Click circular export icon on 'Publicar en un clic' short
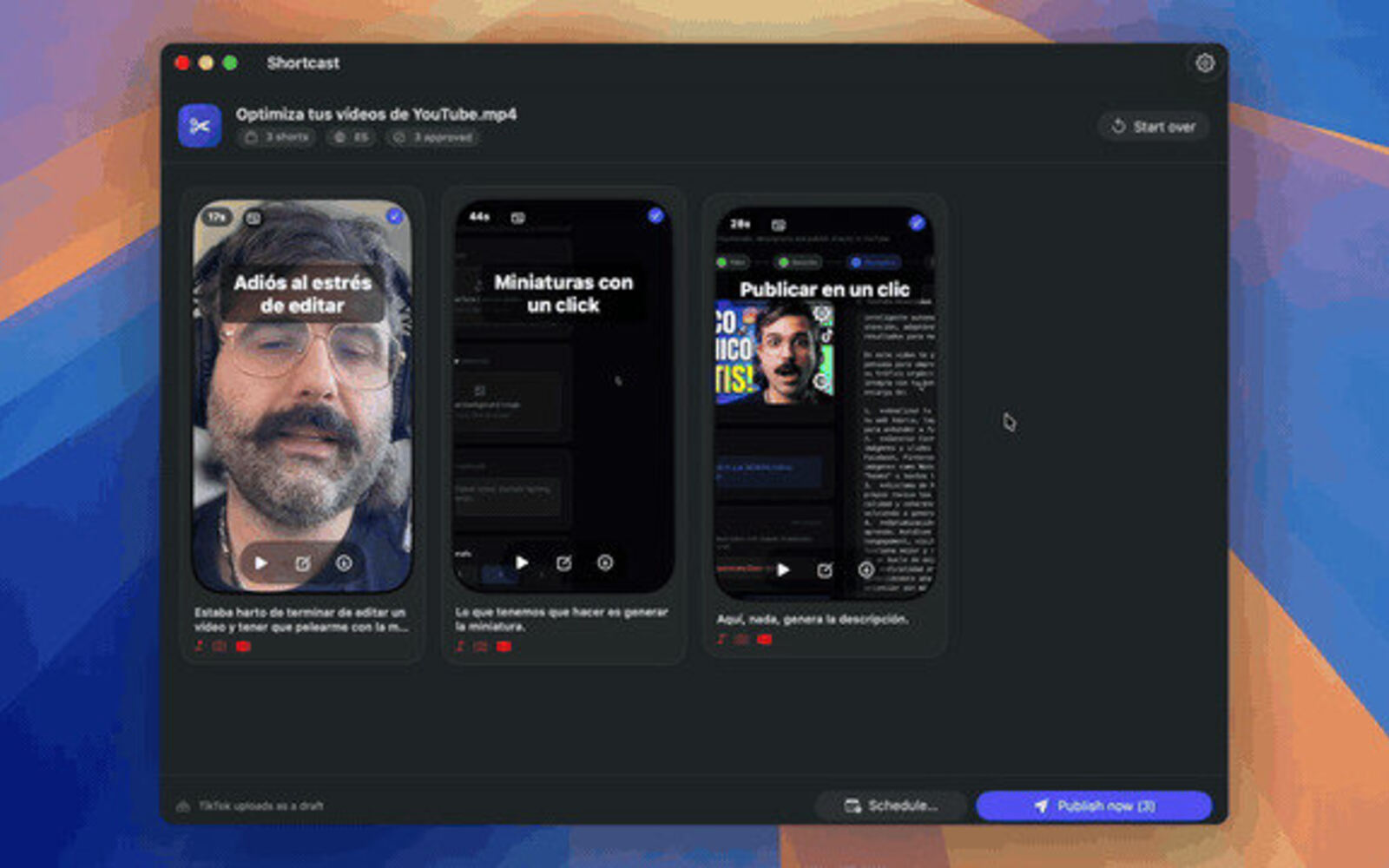This screenshot has width=1389, height=868. click(866, 569)
